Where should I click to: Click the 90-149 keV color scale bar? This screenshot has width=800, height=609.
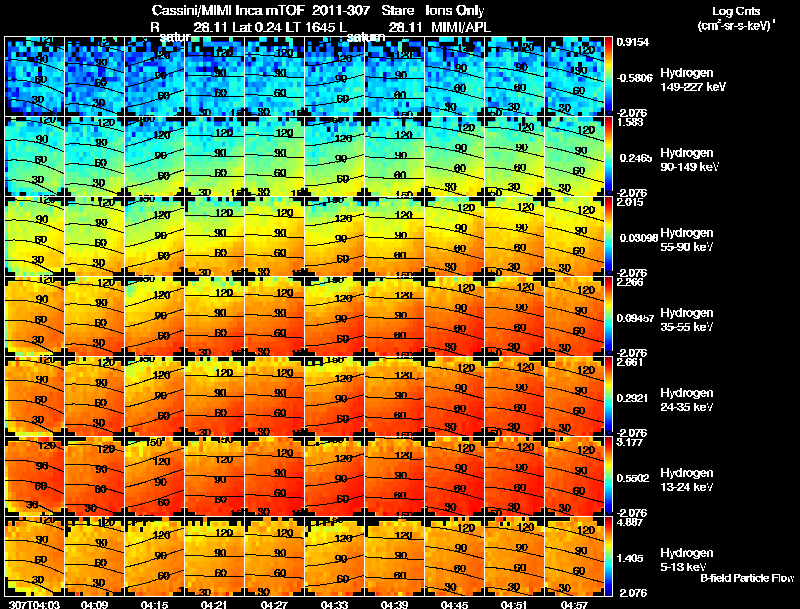pos(608,157)
